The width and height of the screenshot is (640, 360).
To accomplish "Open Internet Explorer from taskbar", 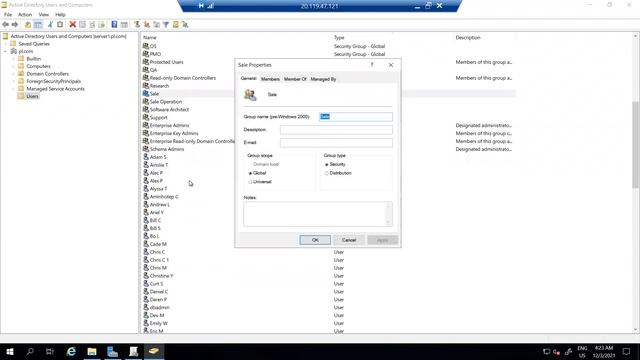I will point(71,351).
